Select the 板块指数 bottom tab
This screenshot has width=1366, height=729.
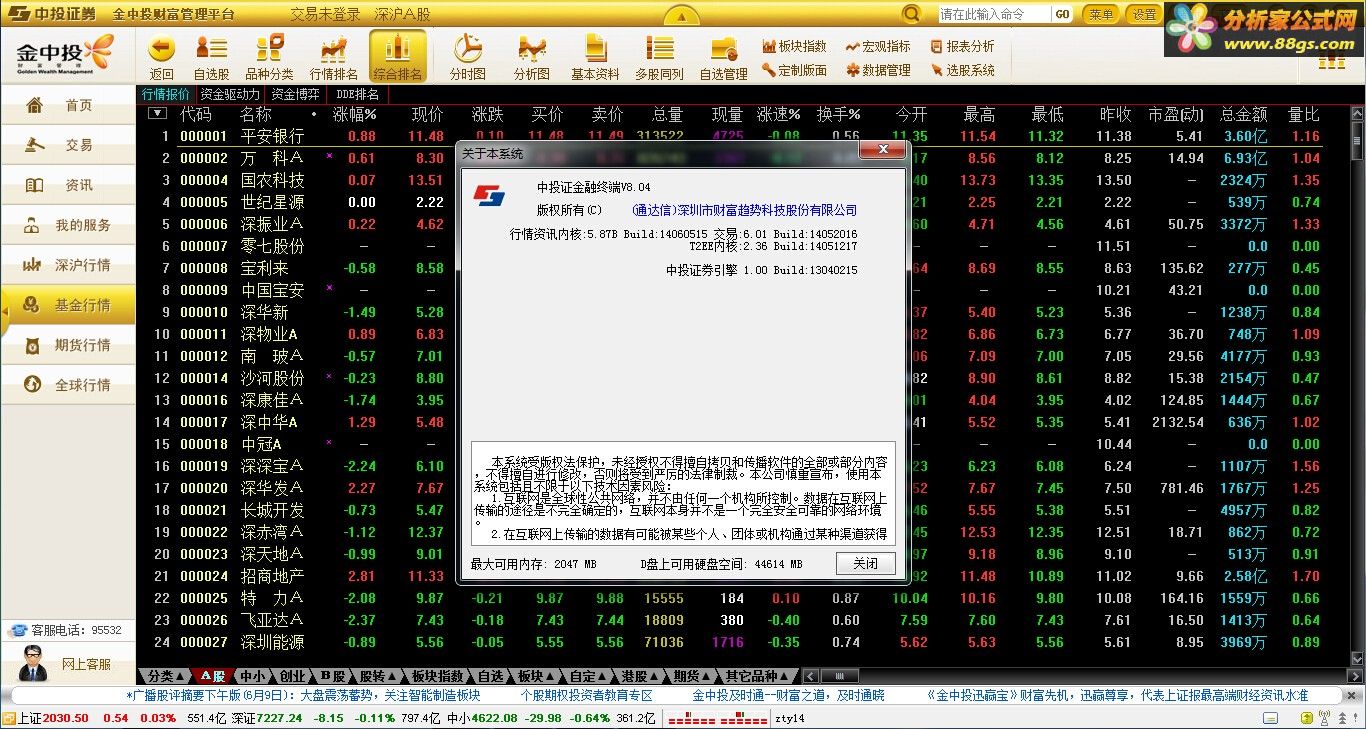pos(438,676)
